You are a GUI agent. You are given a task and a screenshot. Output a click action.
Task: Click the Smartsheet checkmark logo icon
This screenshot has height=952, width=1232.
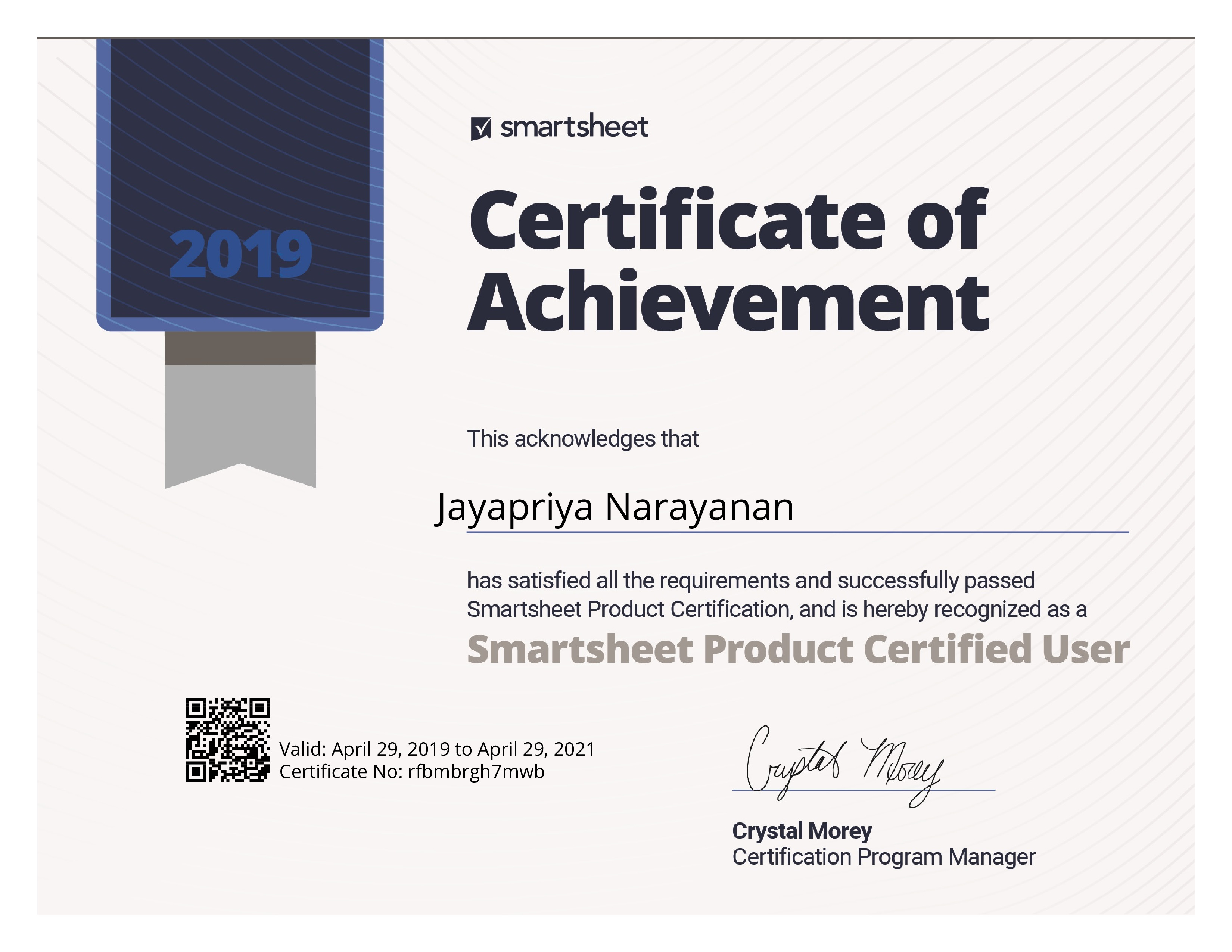point(480,128)
